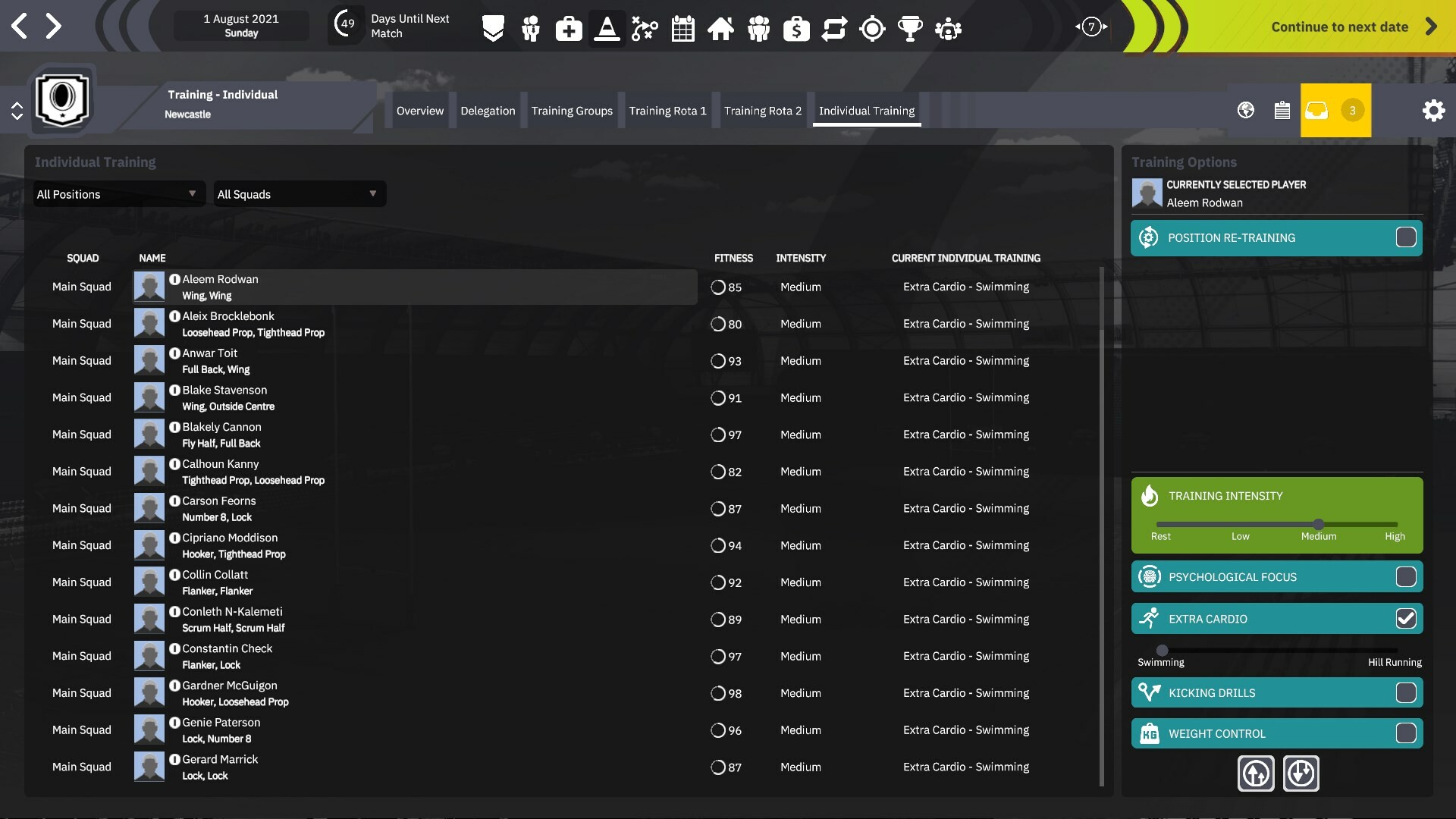
Task: Enable Position Re-Training for Aleem Rodwan
Action: coord(1408,237)
